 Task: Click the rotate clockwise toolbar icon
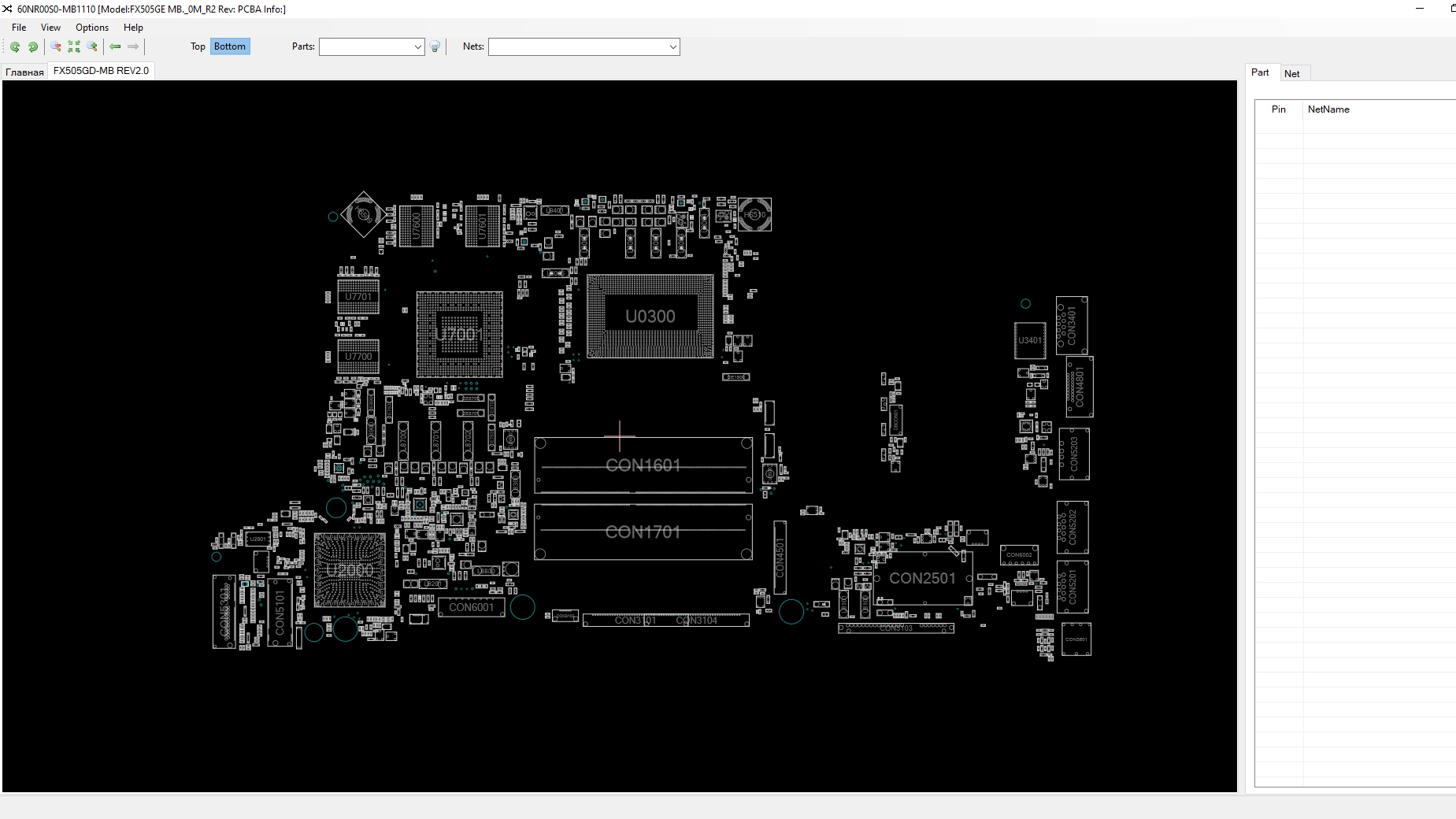(33, 47)
